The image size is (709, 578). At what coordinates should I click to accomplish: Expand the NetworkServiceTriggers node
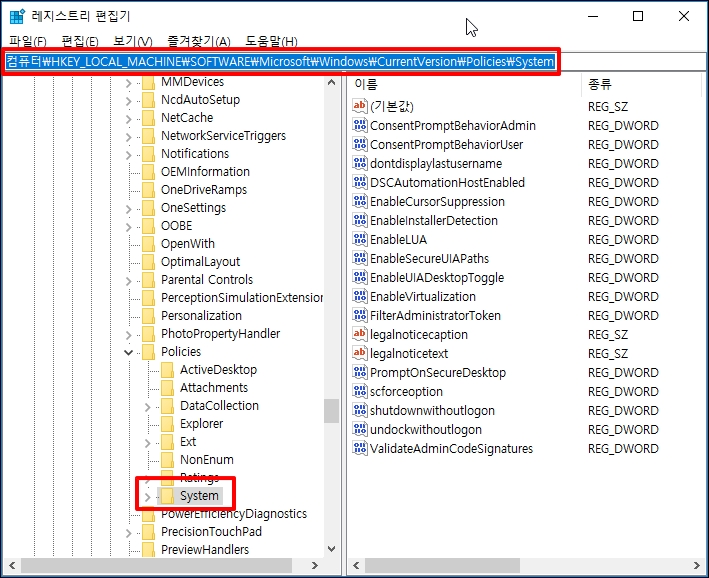(128, 137)
